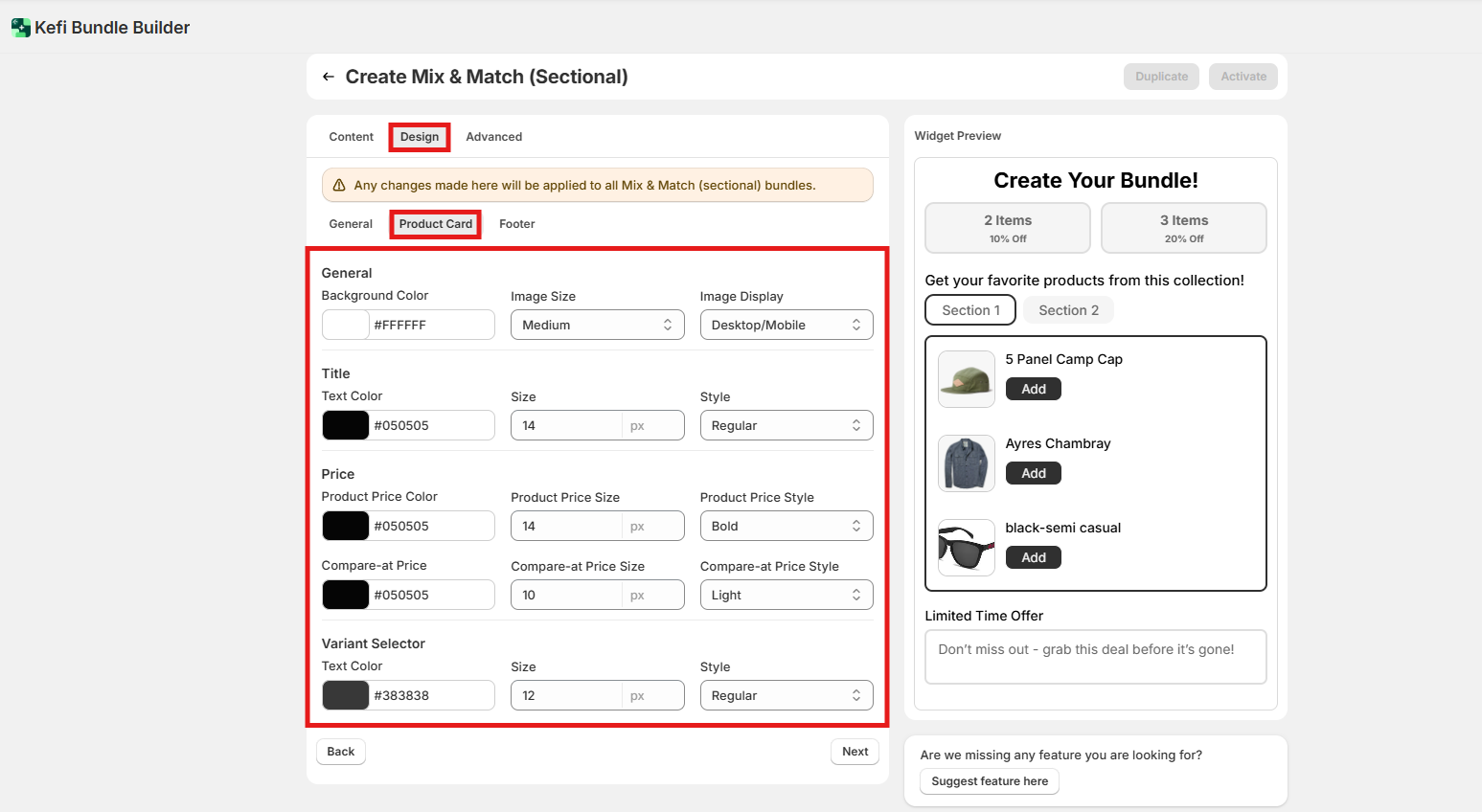The height and width of the screenshot is (812, 1482).
Task: Open the Advanced tab
Action: tap(493, 137)
